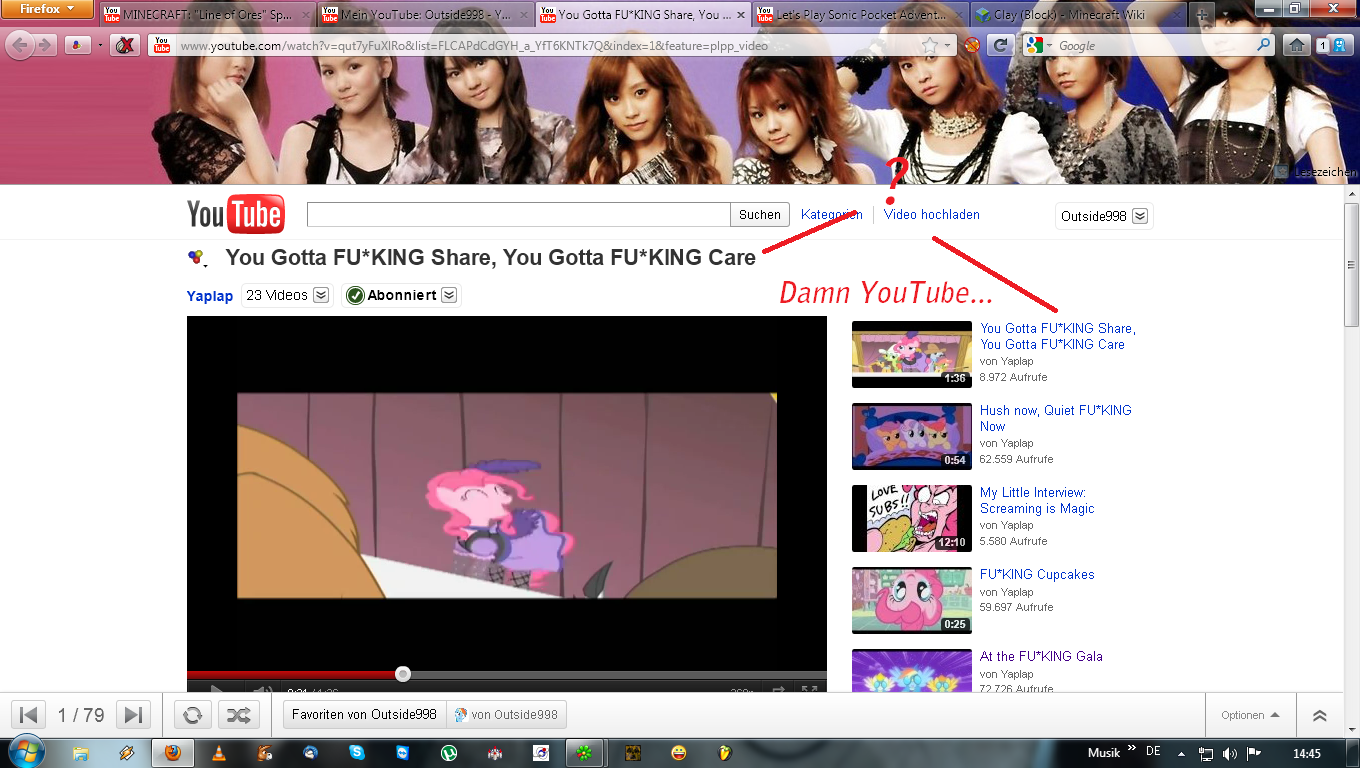Focus the YouTube search field

click(519, 215)
